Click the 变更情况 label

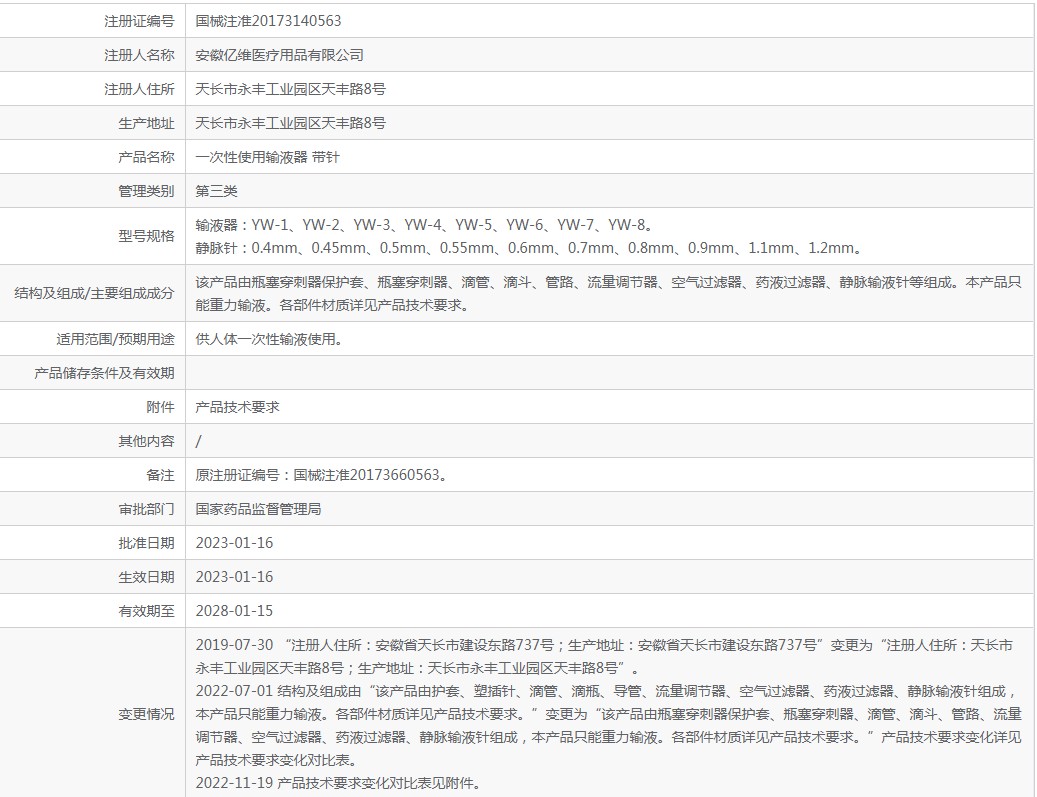point(146,714)
